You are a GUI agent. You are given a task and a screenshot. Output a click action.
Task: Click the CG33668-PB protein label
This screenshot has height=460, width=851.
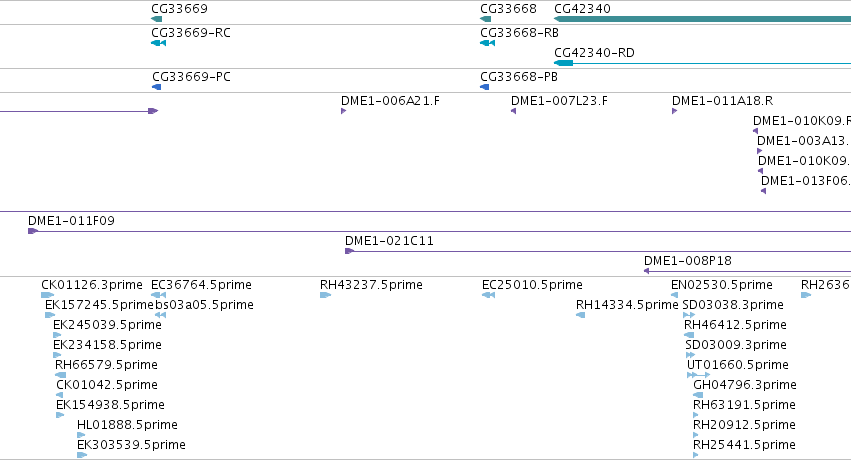(519, 77)
